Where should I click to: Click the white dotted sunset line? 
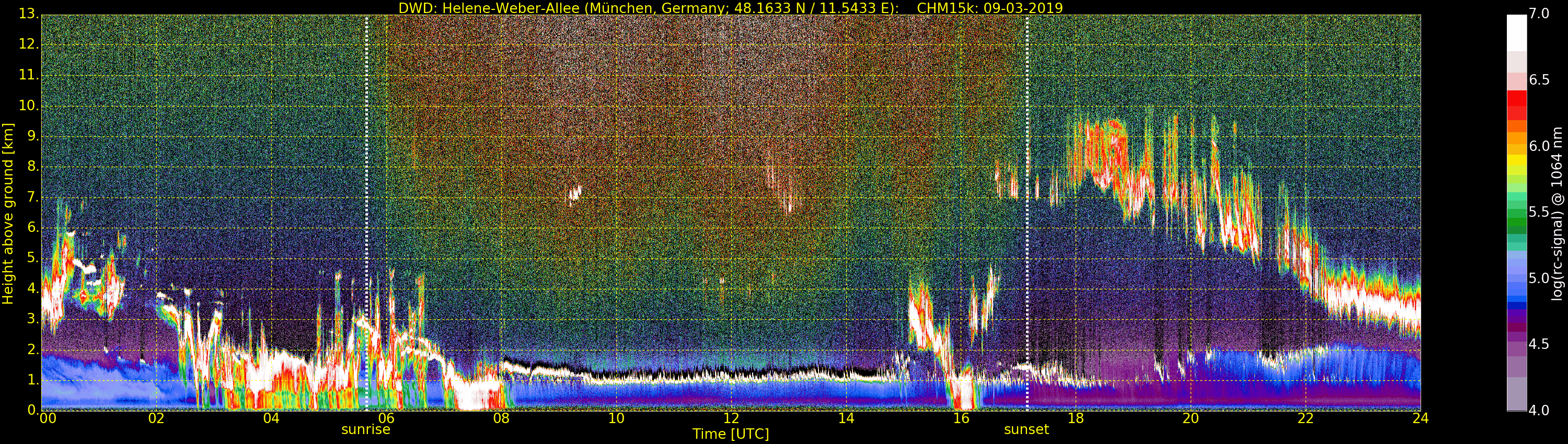(1027, 213)
